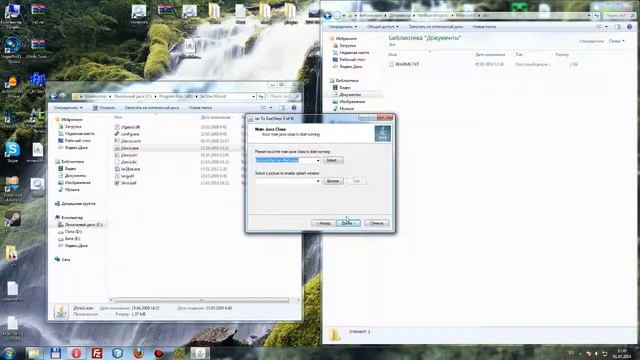Click Explorer folder icon on taskbar

(34, 353)
